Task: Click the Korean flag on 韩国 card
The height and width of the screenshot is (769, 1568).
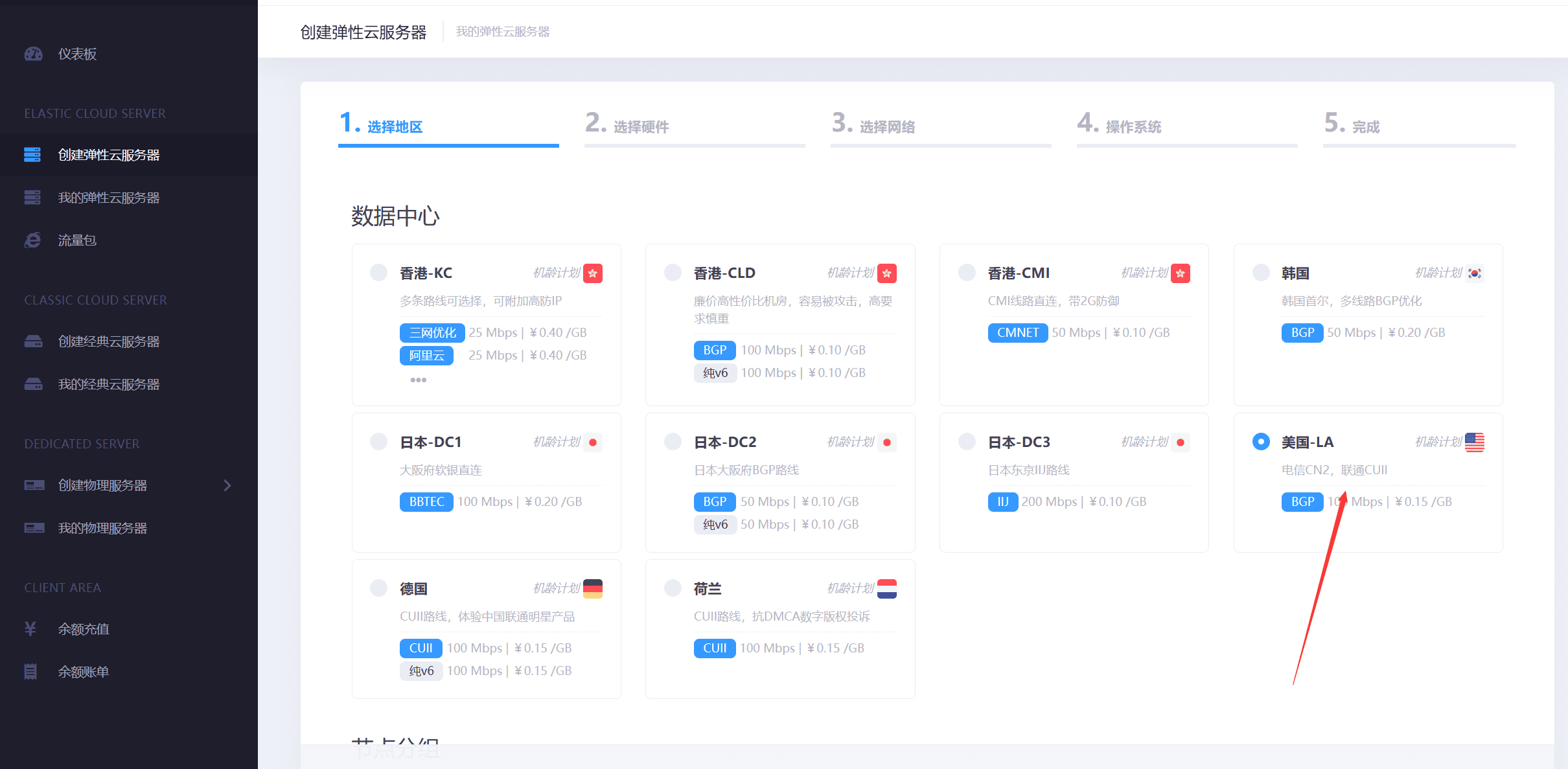Action: [x=1475, y=273]
